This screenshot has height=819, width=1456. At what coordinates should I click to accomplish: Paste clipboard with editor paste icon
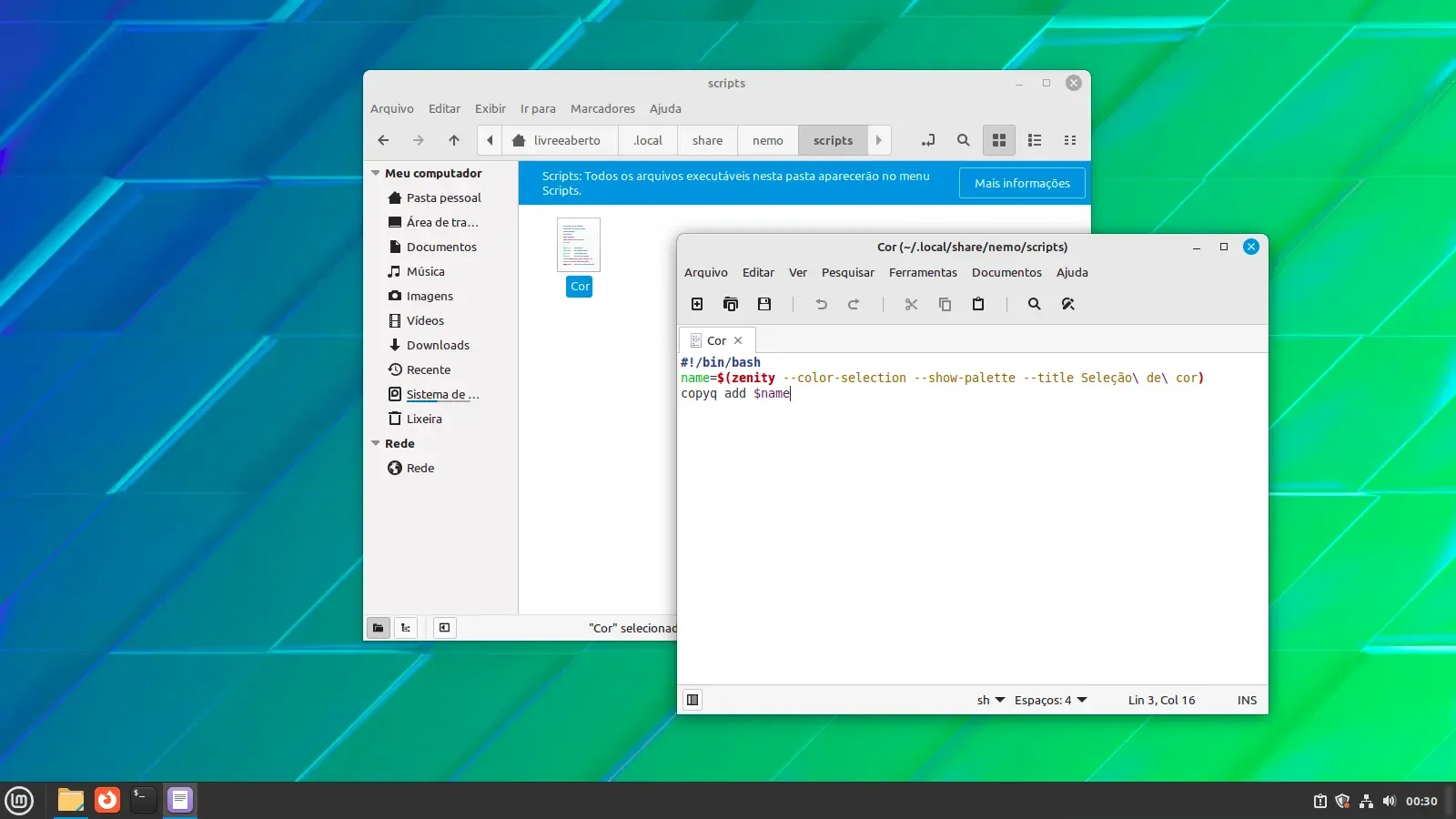tap(978, 304)
